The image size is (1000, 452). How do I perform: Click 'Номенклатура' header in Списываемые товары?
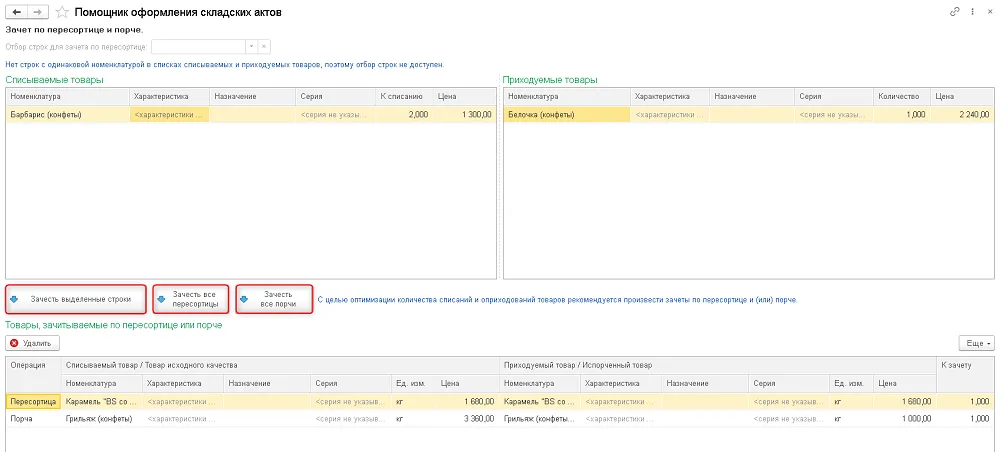(x=68, y=96)
